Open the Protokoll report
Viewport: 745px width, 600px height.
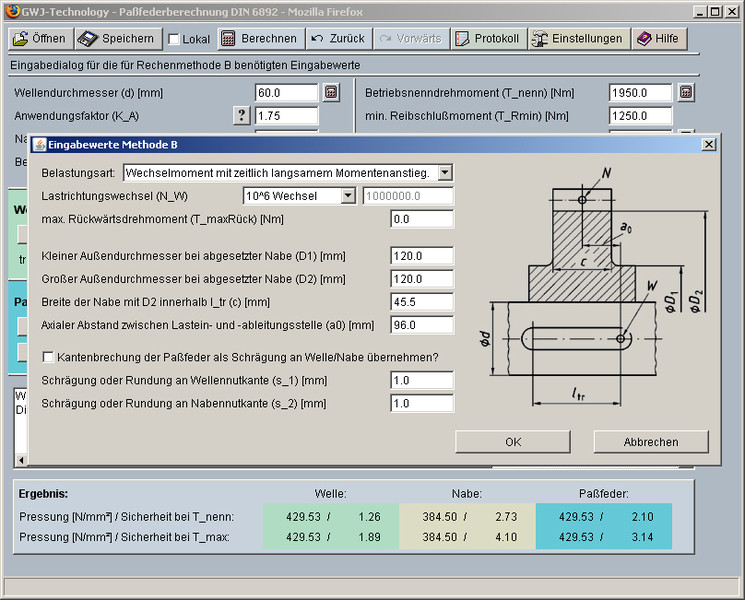coord(487,39)
